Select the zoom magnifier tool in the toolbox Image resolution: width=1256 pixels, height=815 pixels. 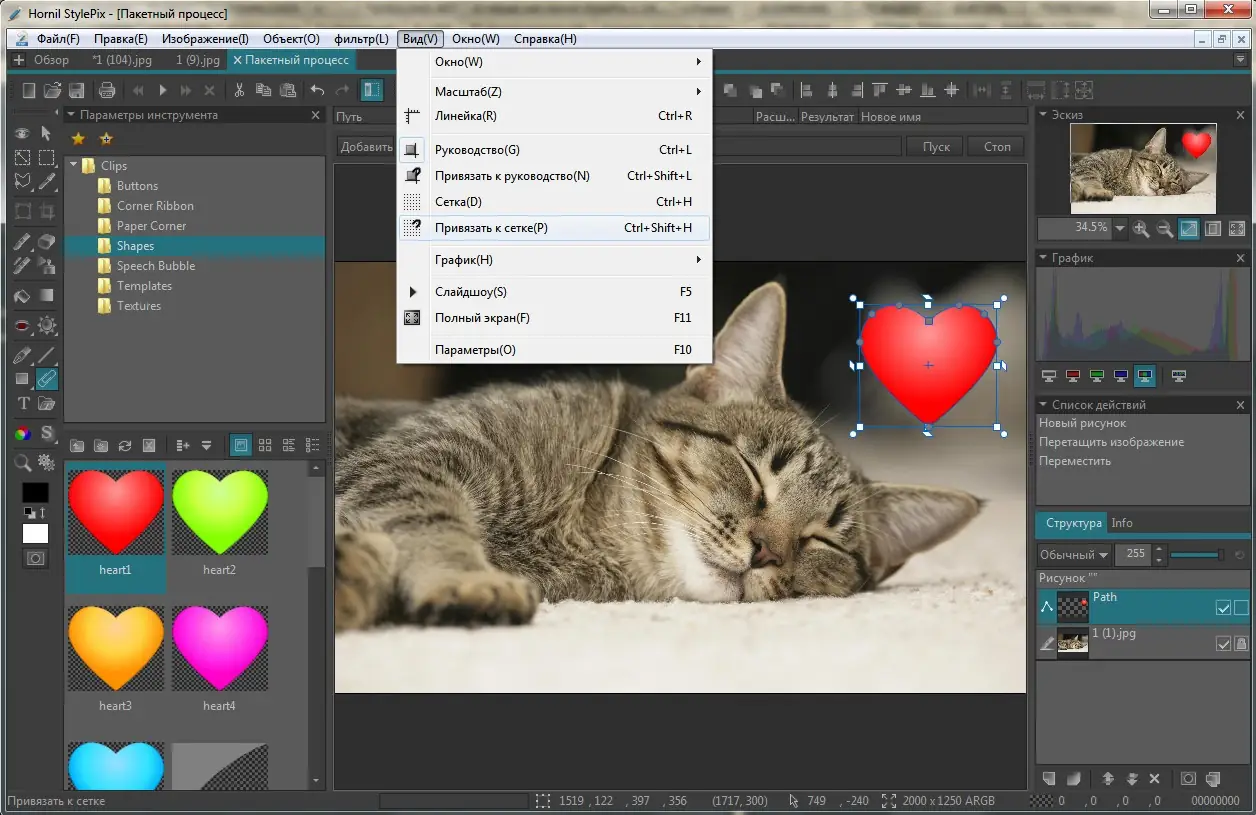23,462
